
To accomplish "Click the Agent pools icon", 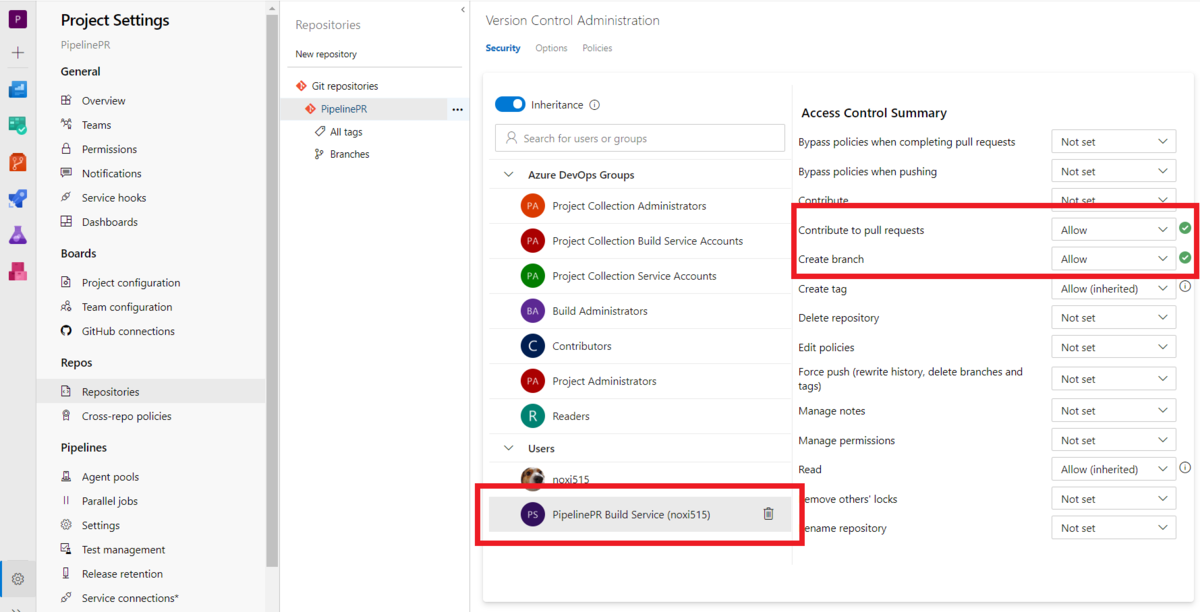I will point(66,477).
